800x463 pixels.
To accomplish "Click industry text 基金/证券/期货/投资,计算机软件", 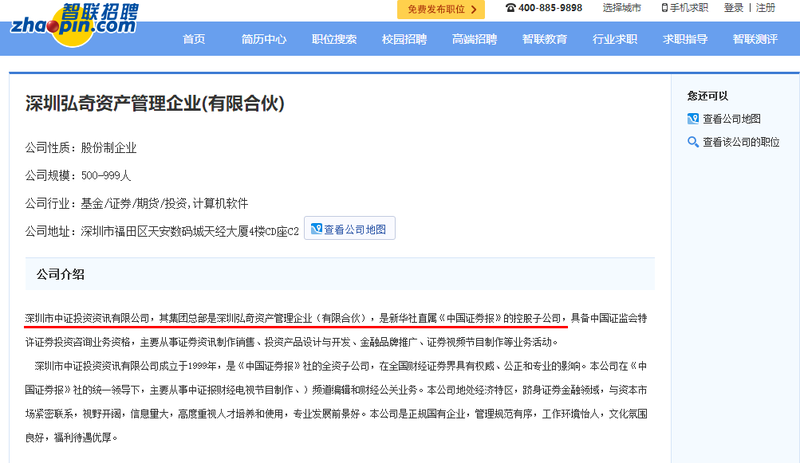I will [164, 204].
